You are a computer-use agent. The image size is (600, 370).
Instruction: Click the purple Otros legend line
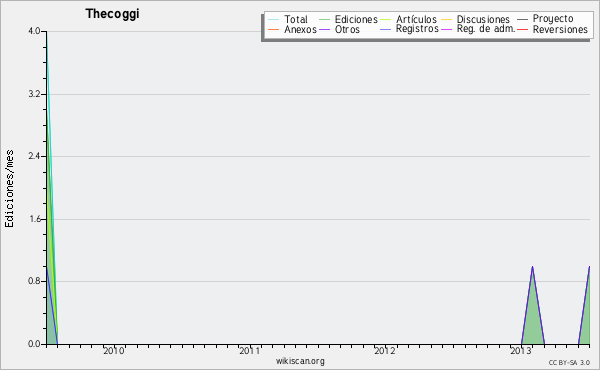[x=324, y=29]
